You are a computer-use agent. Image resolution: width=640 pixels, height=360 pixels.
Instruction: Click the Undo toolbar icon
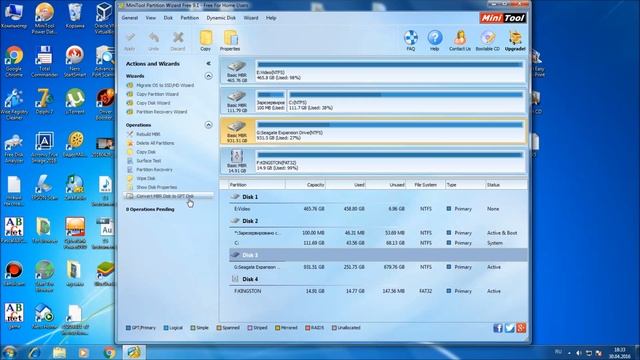[x=153, y=41]
